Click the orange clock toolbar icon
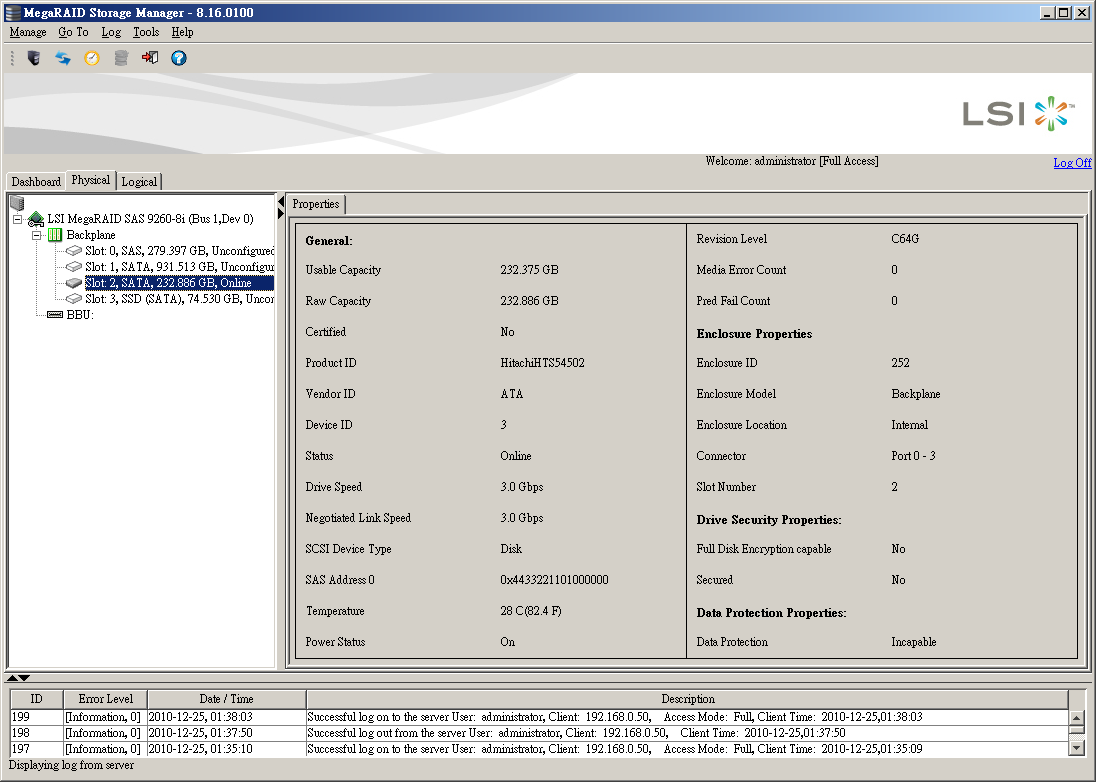This screenshot has height=782, width=1096. pos(92,58)
